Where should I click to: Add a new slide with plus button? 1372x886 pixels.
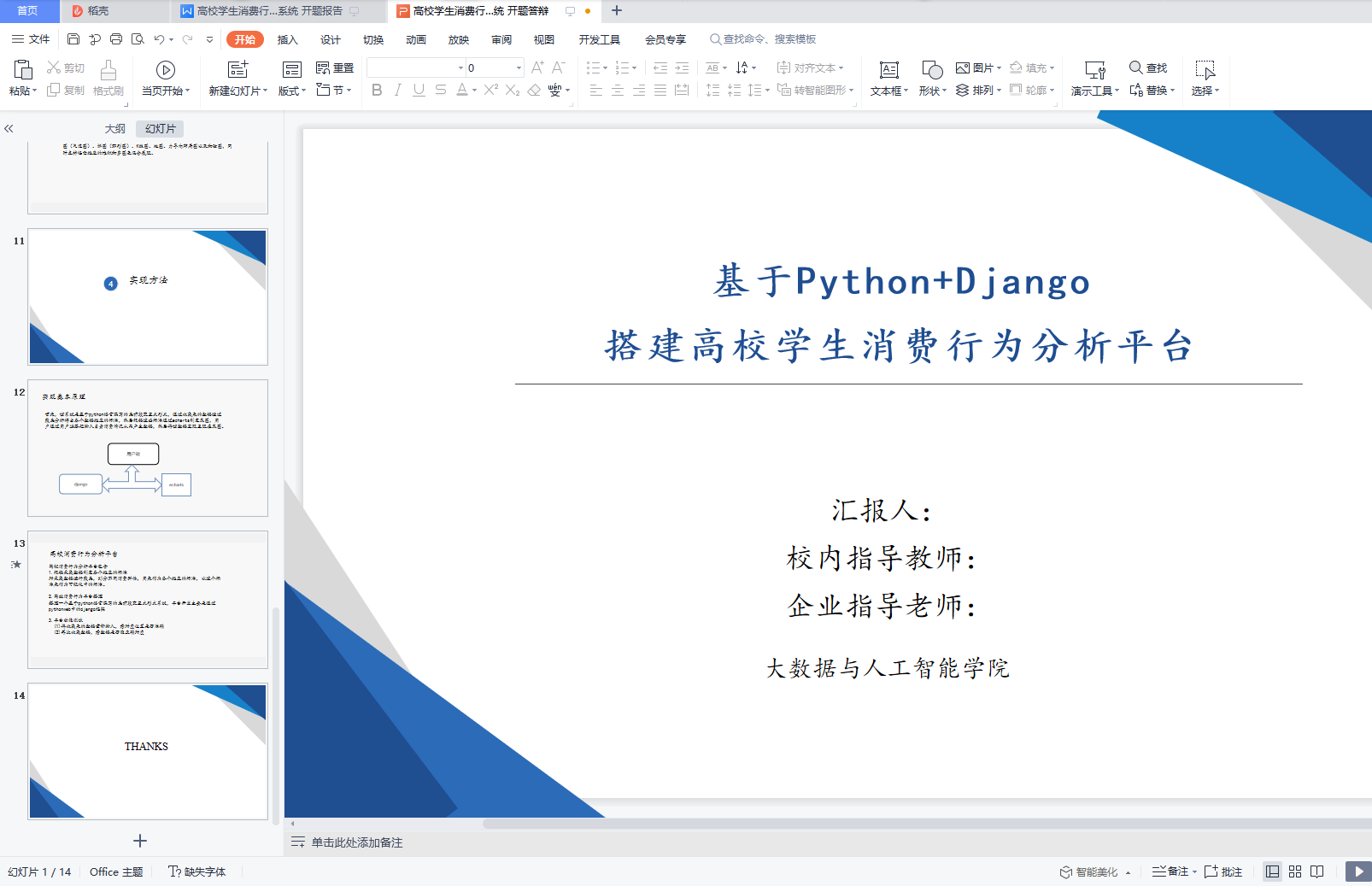[140, 841]
